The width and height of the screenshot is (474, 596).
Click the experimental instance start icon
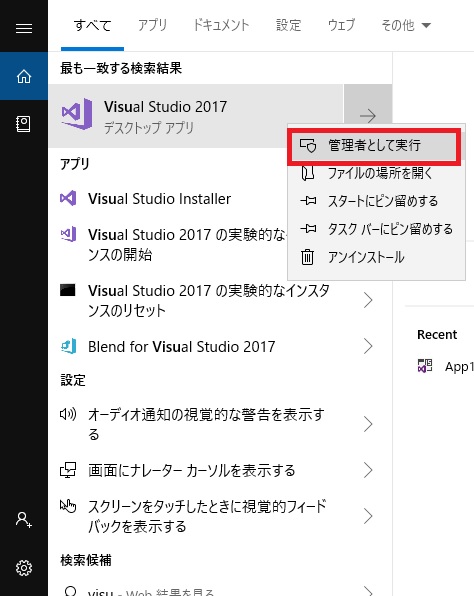coord(69,234)
